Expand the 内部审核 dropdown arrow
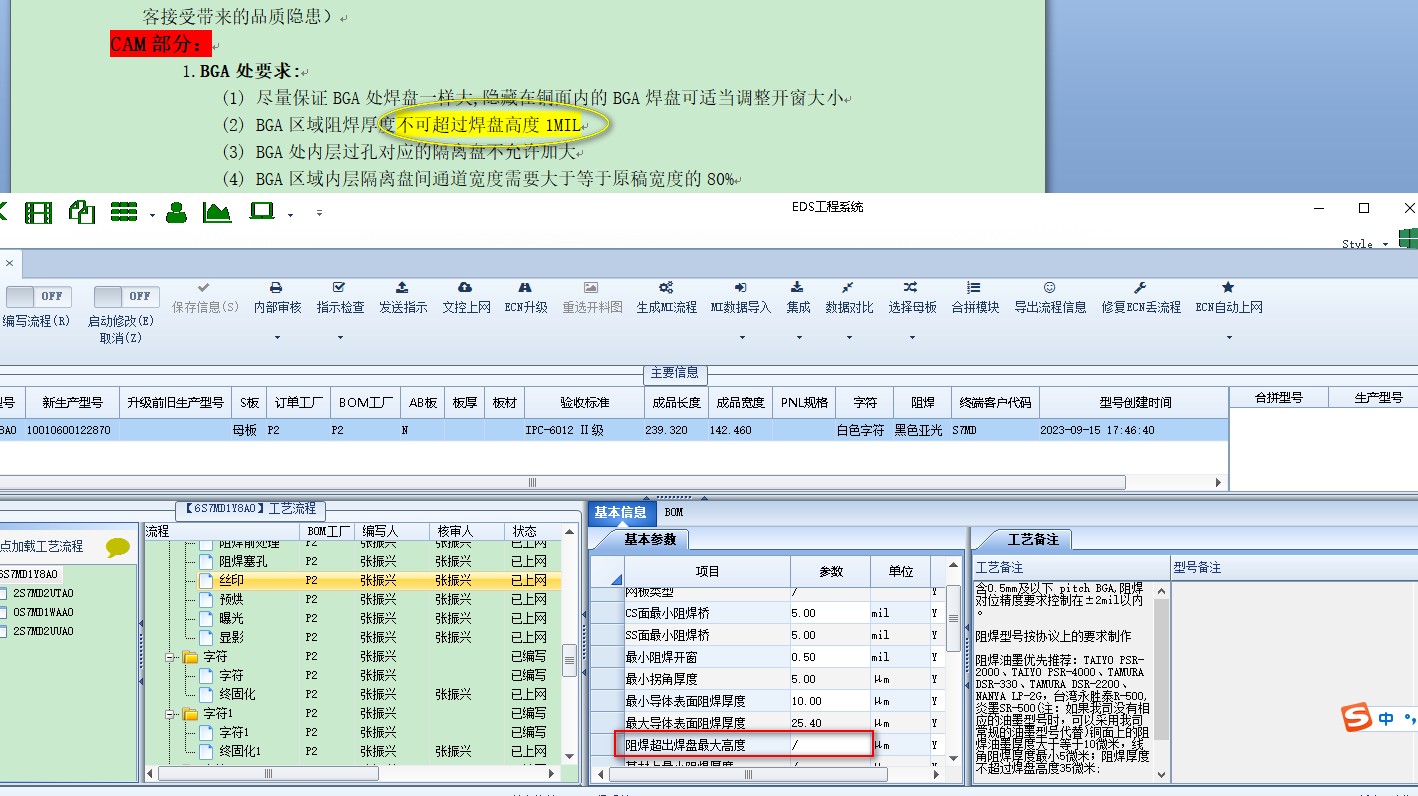This screenshot has width=1418, height=796. point(277,337)
